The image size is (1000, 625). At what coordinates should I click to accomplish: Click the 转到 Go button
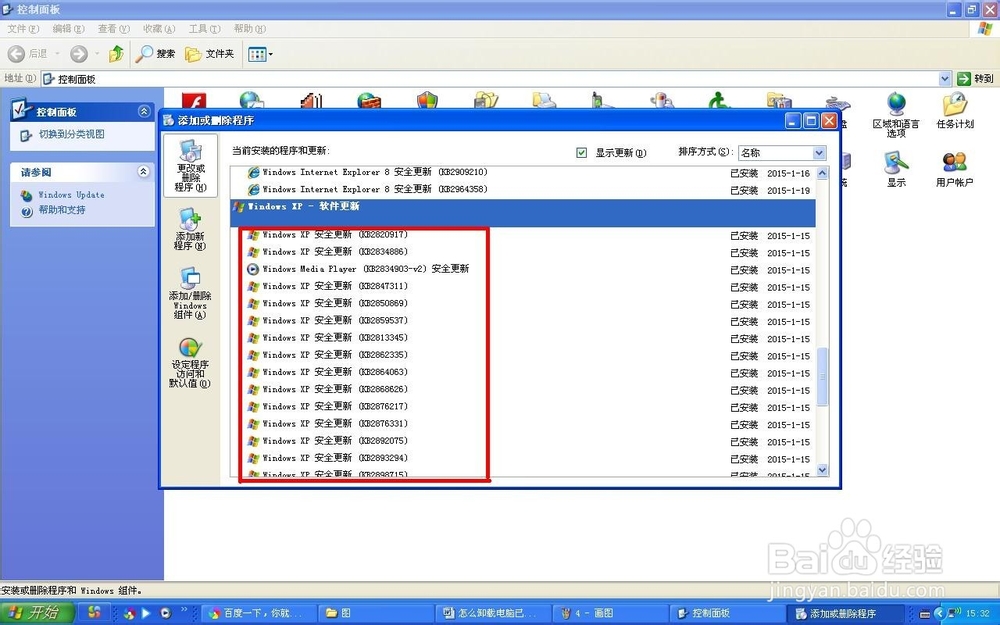coord(975,78)
